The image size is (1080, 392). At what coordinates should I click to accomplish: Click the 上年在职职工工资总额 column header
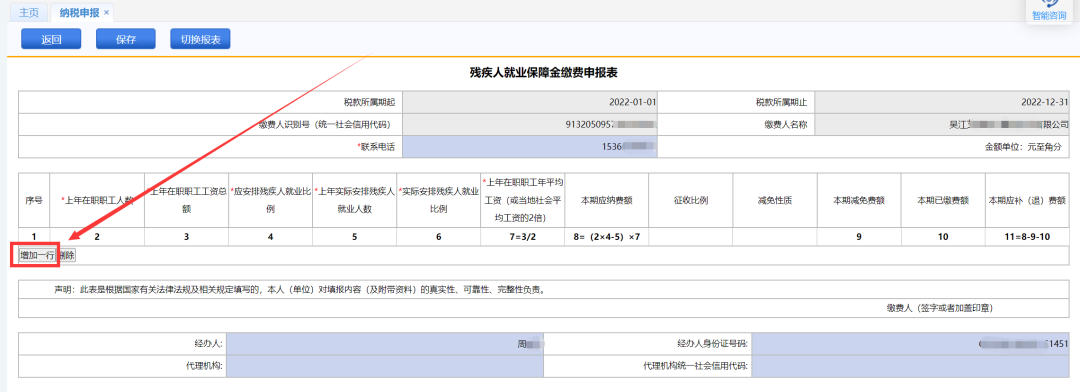[x=187, y=200]
